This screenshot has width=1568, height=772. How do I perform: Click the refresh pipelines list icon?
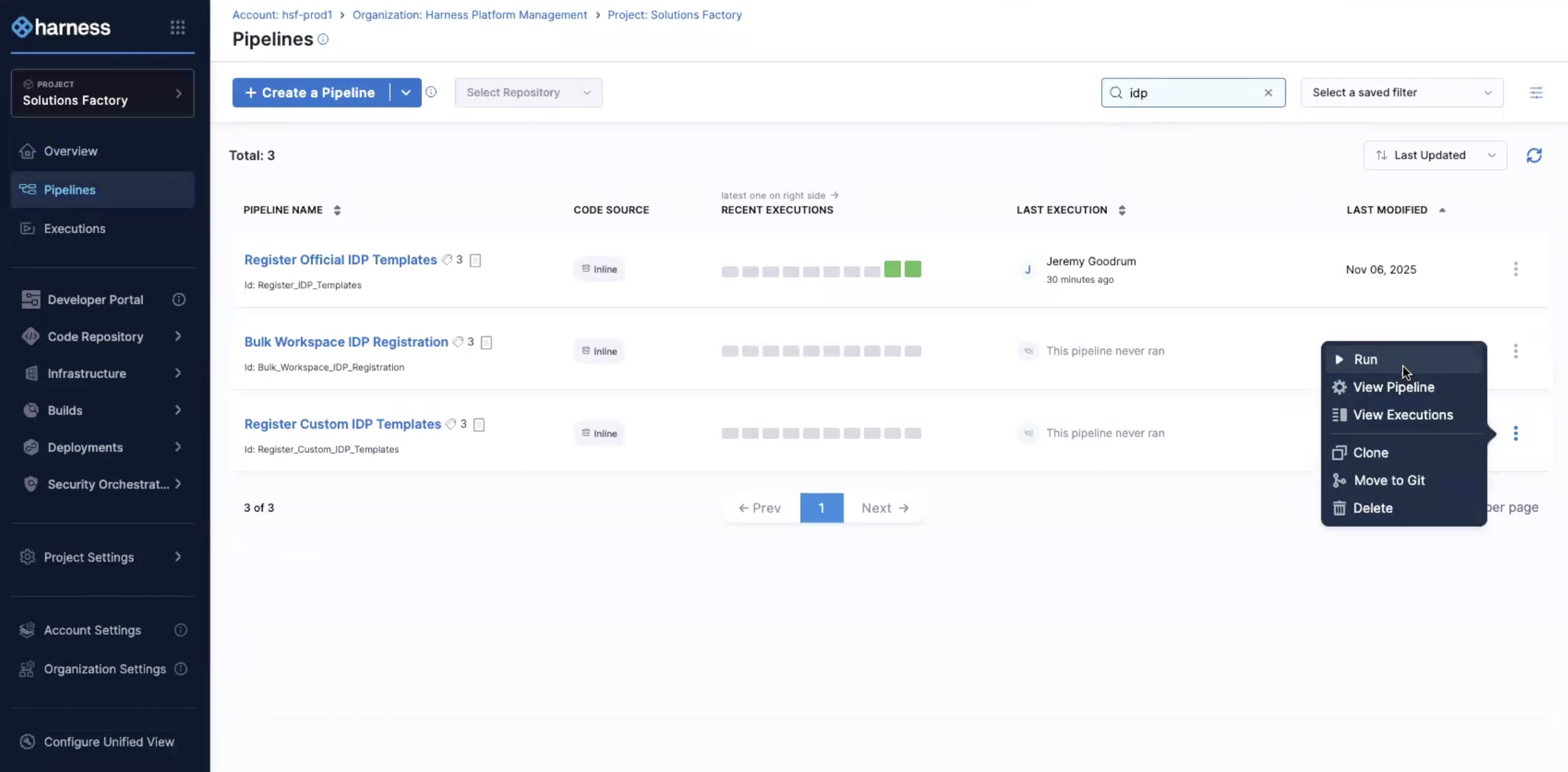click(1534, 155)
